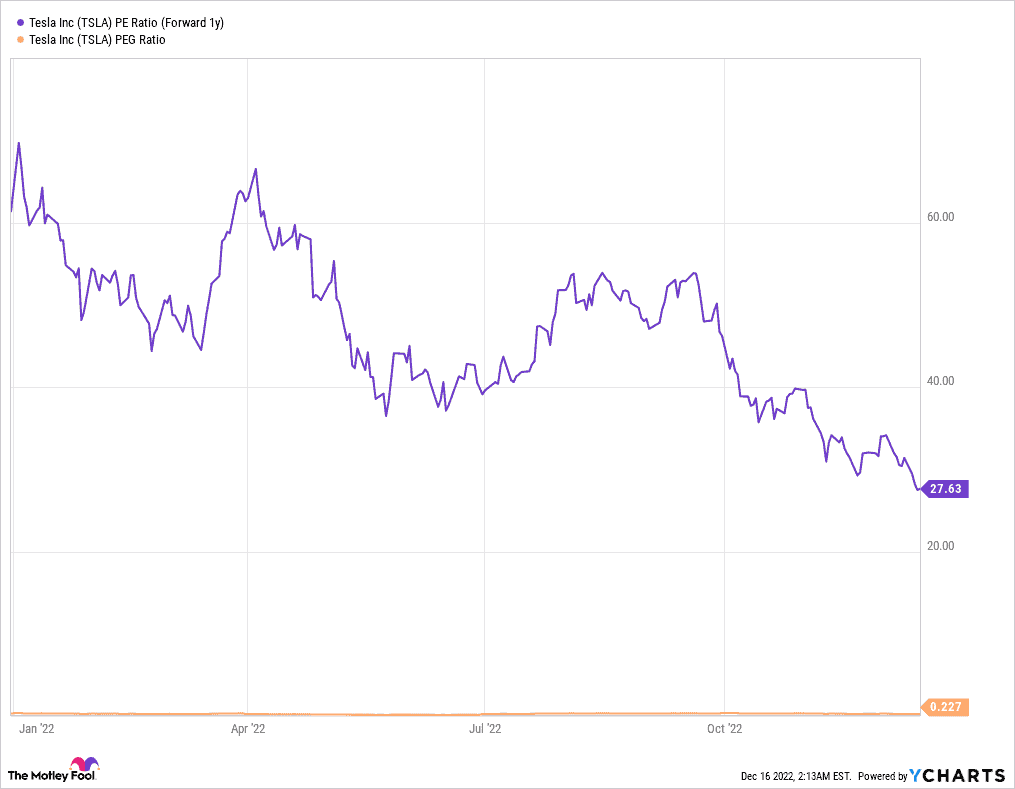This screenshot has height=789, width=1015.
Task: Click the orange PEG Ratio legend dot
Action: click(20, 40)
